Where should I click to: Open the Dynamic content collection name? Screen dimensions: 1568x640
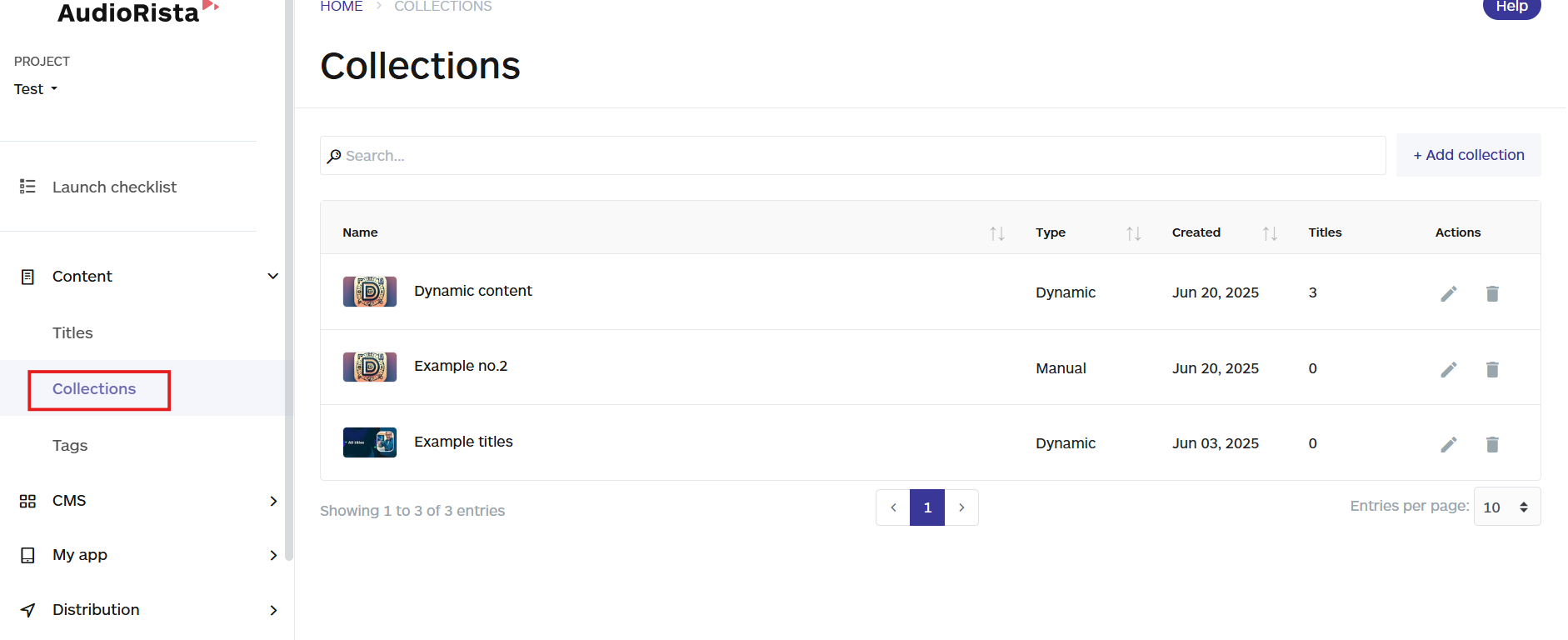[472, 291]
